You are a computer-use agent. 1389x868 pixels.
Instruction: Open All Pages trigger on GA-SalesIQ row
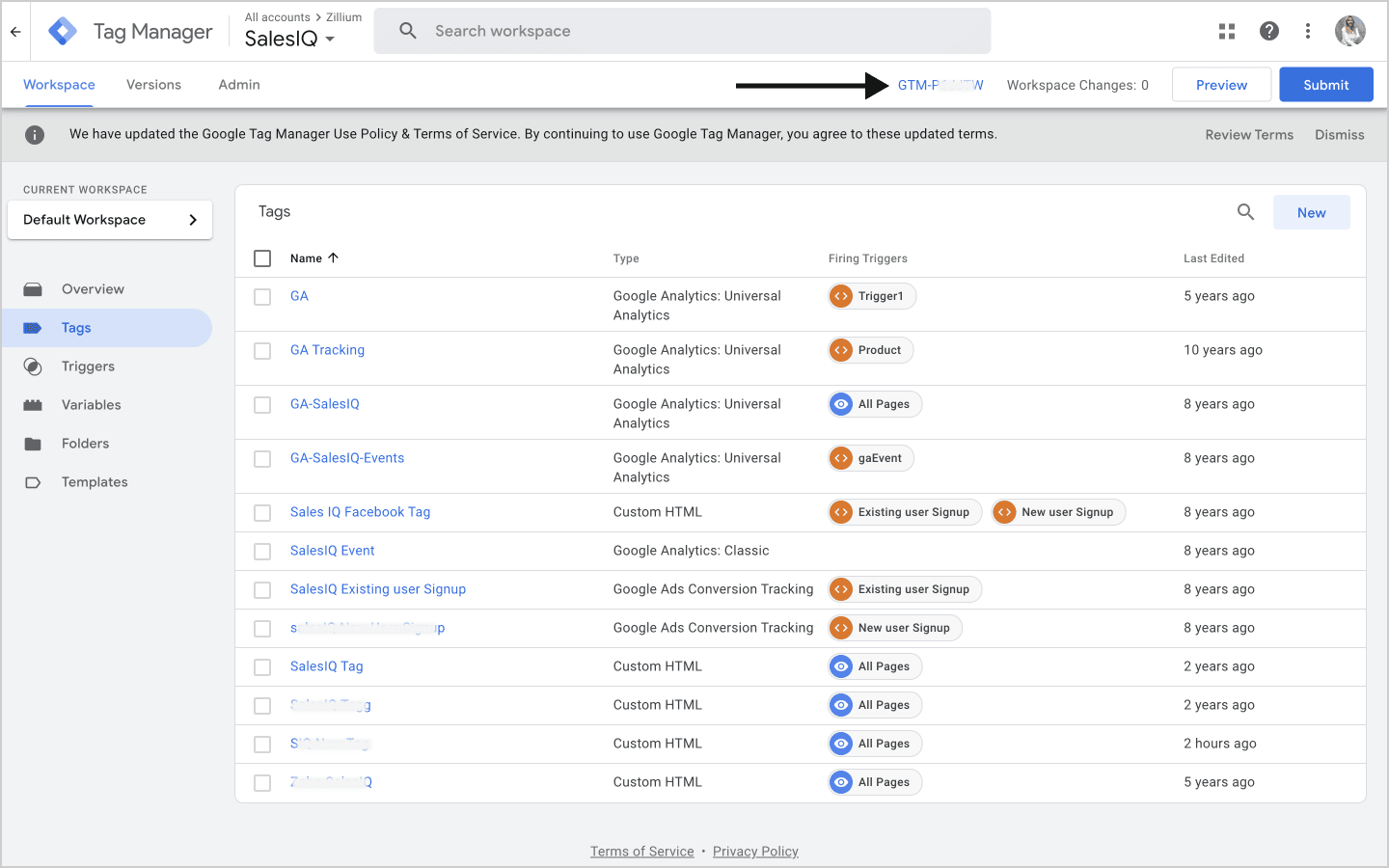(x=875, y=404)
